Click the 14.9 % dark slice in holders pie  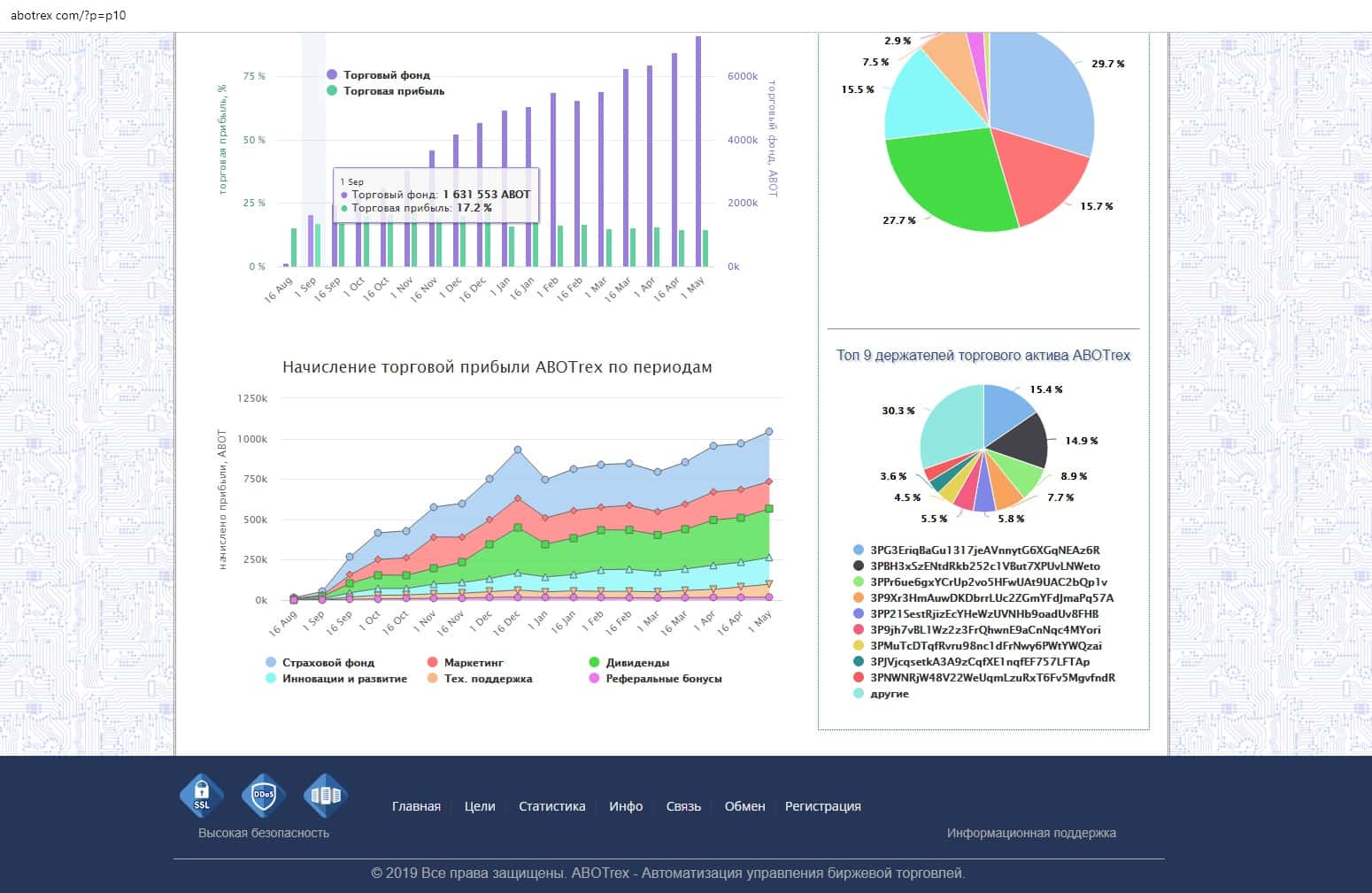[x=1020, y=441]
